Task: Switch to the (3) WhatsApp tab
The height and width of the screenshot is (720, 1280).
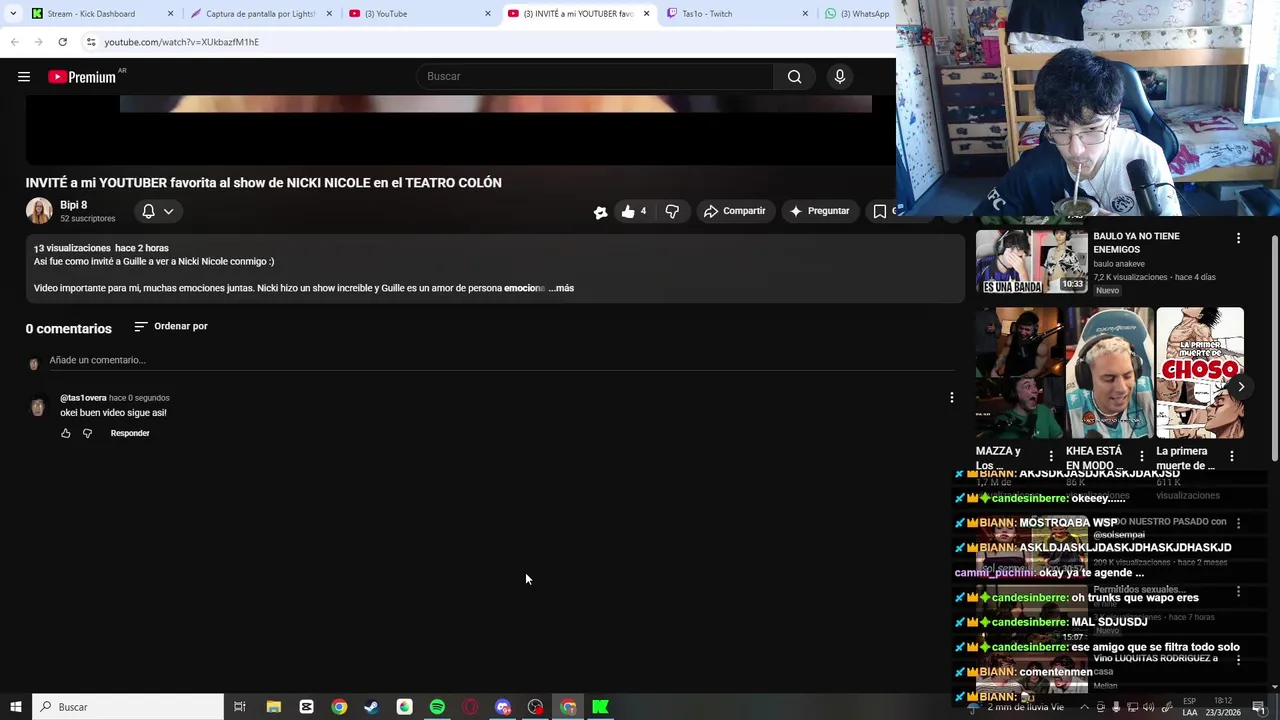Action: (858, 14)
